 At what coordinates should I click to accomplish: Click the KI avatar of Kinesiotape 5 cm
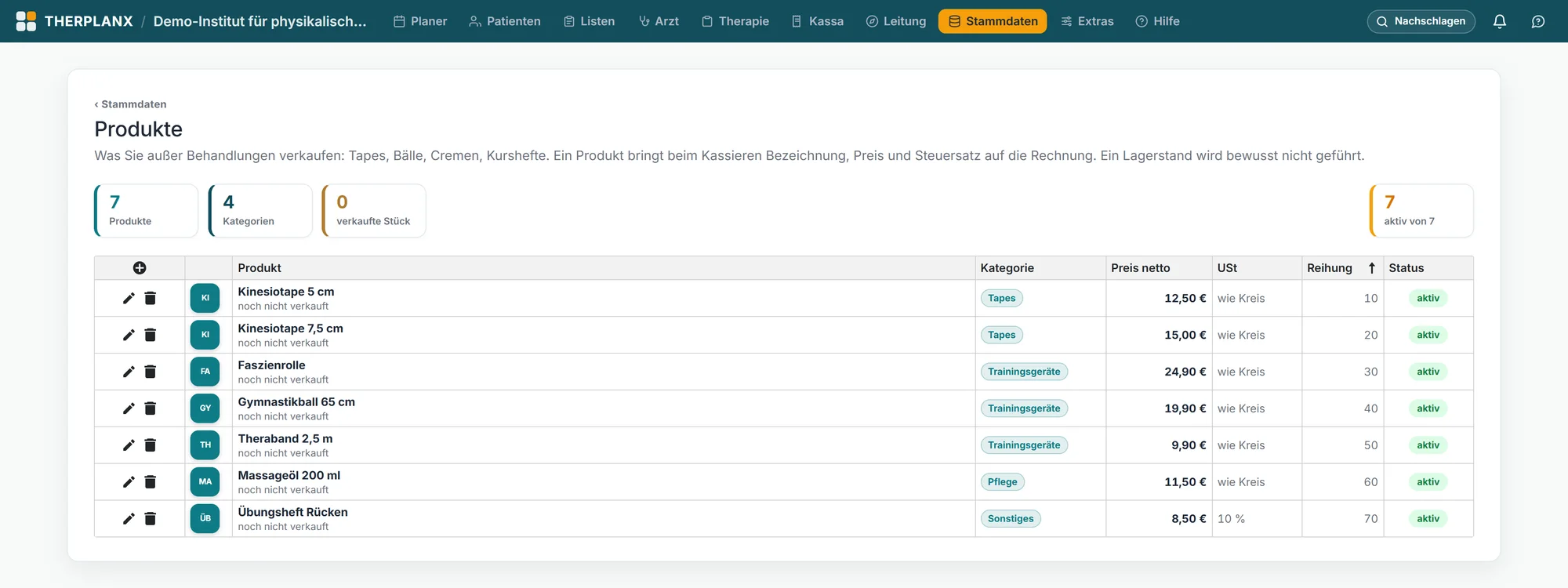[205, 298]
